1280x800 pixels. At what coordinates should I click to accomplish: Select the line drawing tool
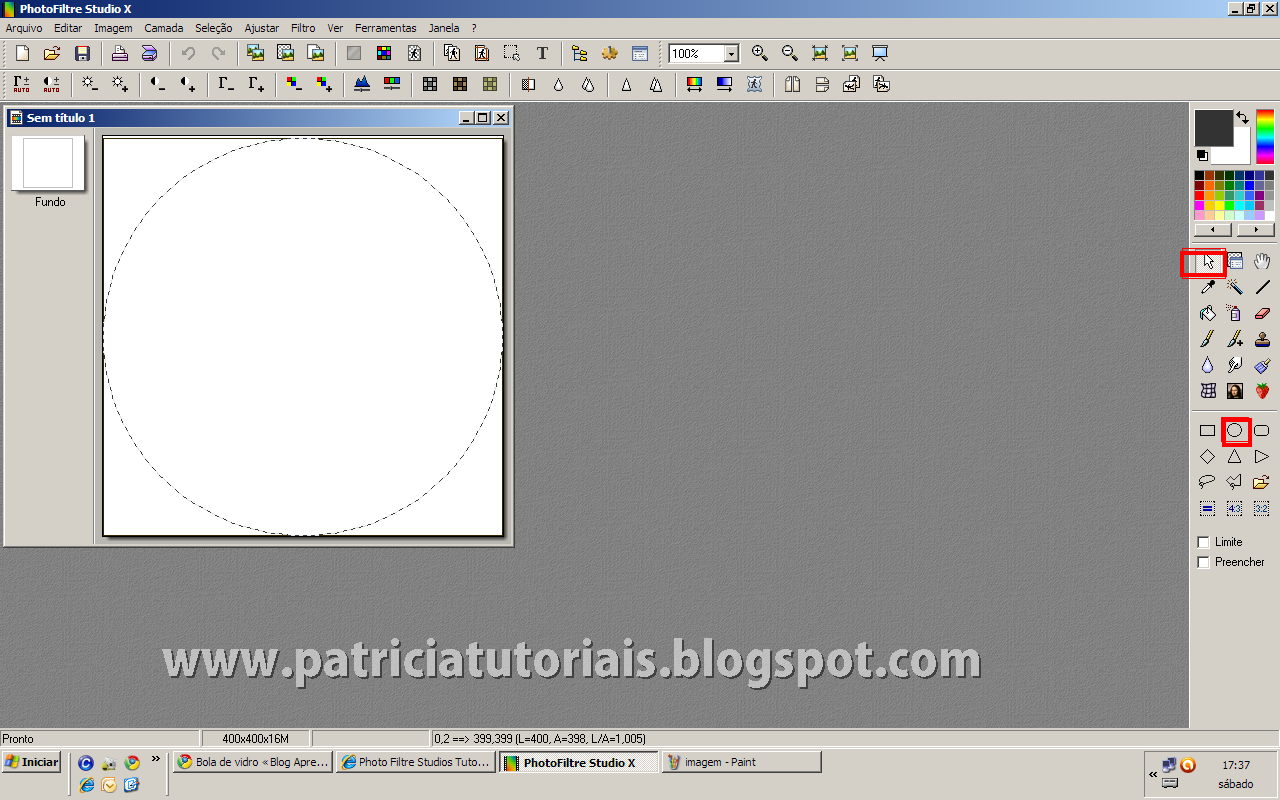pos(1262,288)
